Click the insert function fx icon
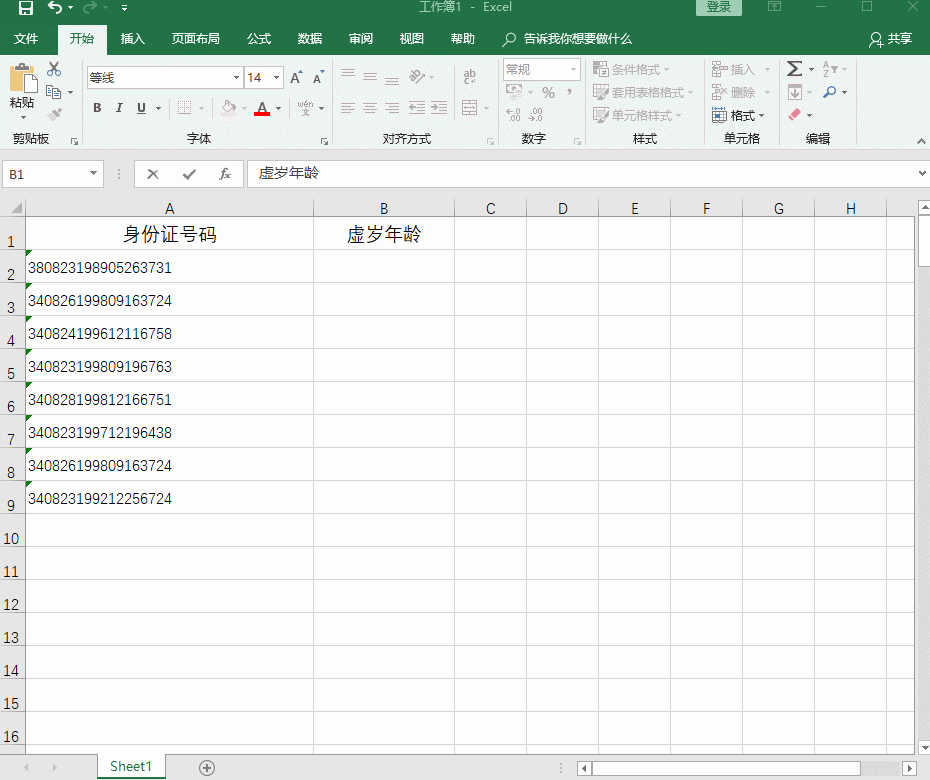This screenshot has height=780, width=930. (225, 174)
